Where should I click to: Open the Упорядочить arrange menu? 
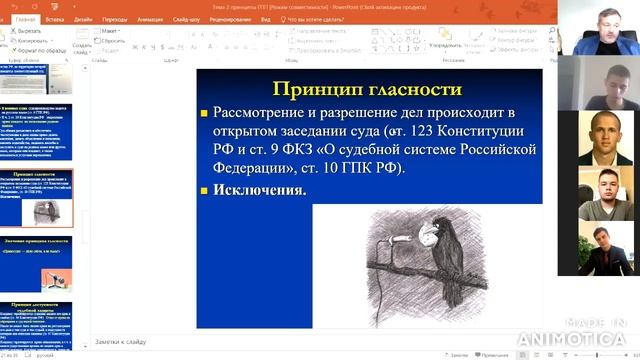click(445, 39)
